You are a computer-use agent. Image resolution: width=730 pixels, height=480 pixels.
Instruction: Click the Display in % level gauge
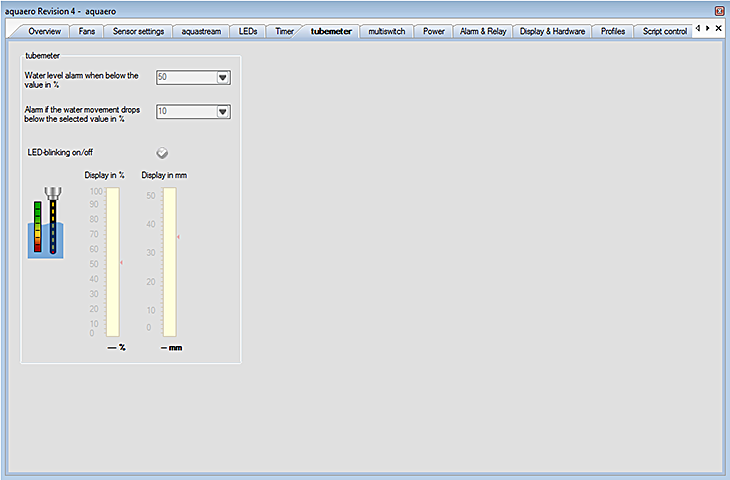point(113,262)
